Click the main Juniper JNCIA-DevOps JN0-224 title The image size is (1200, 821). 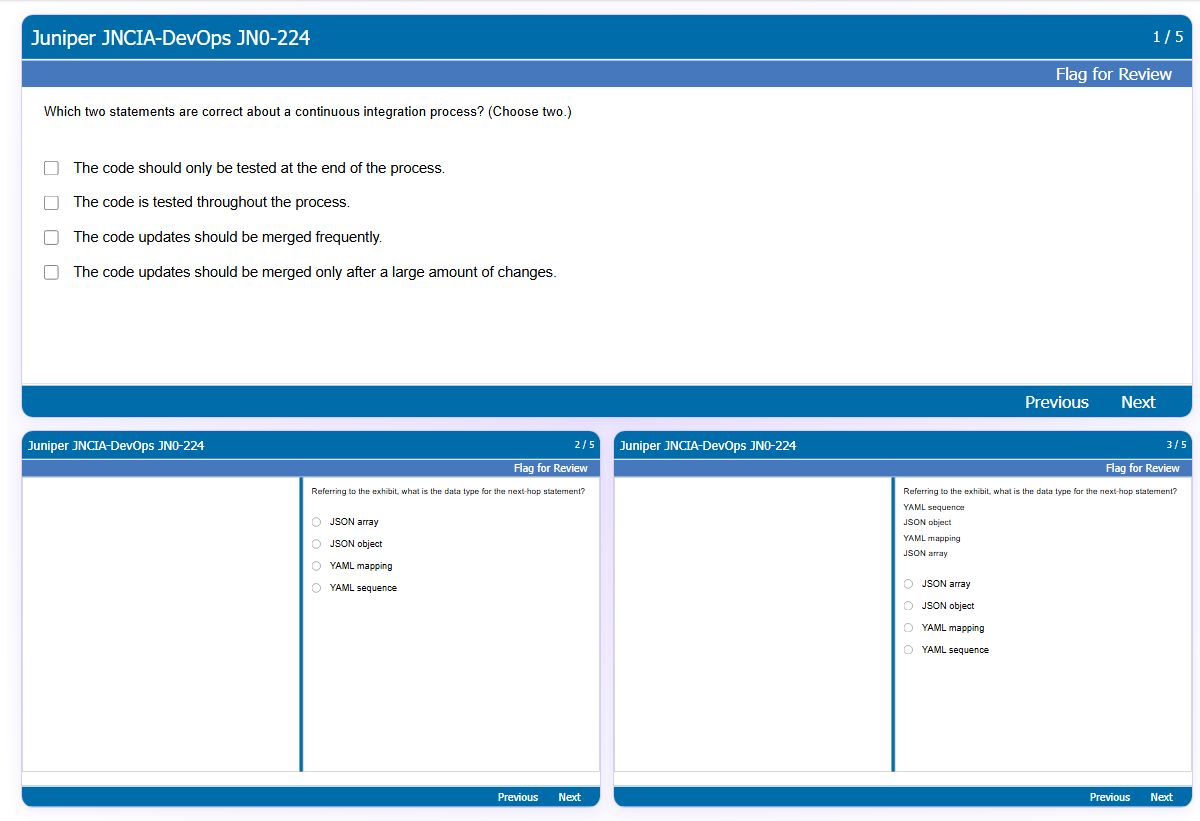coord(170,38)
